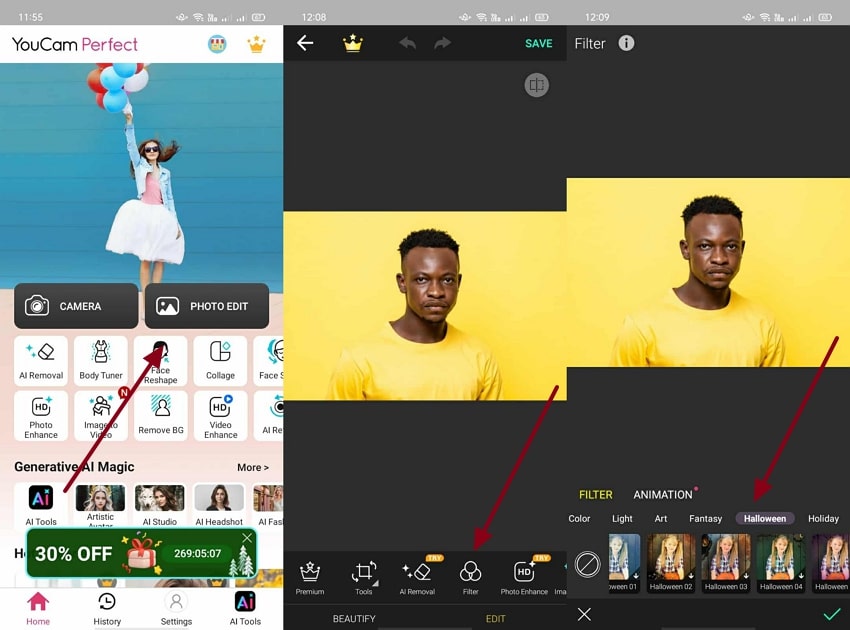Image resolution: width=850 pixels, height=630 pixels.
Task: Cancel filter with the X icon
Action: (x=584, y=614)
